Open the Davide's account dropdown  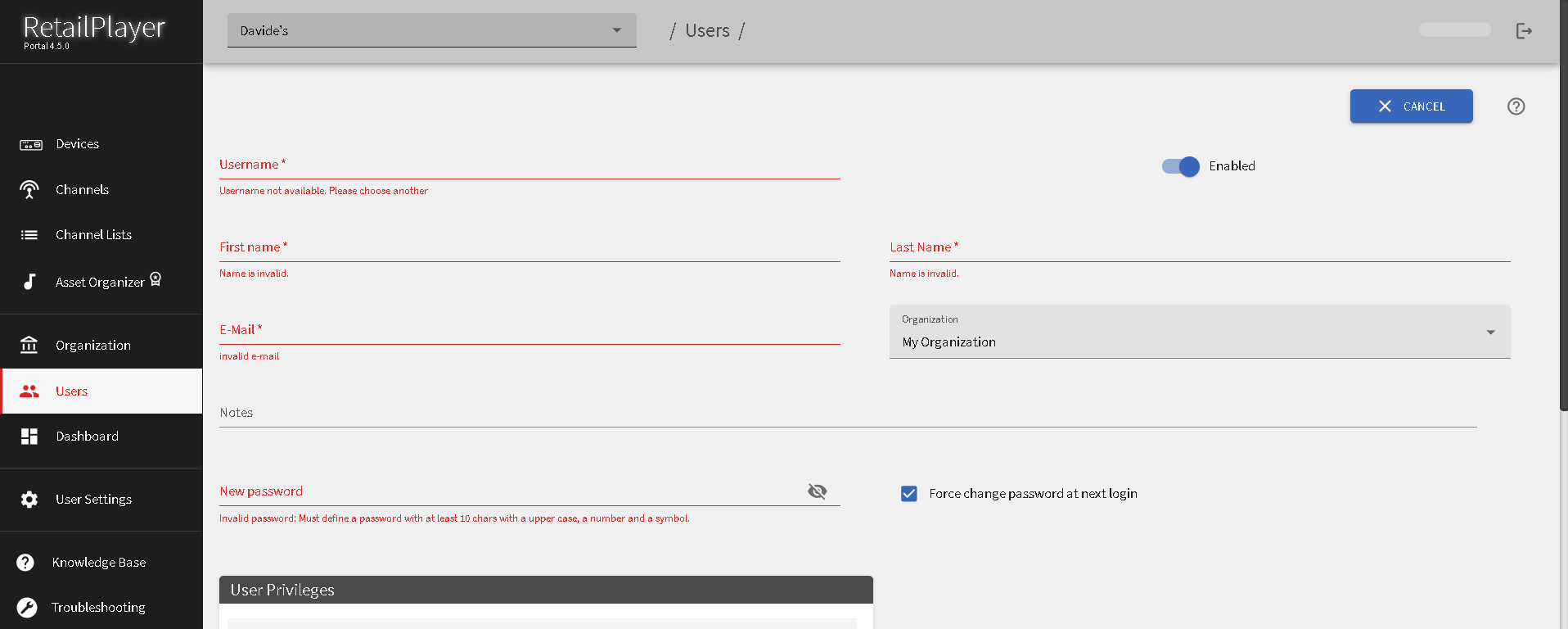(431, 31)
